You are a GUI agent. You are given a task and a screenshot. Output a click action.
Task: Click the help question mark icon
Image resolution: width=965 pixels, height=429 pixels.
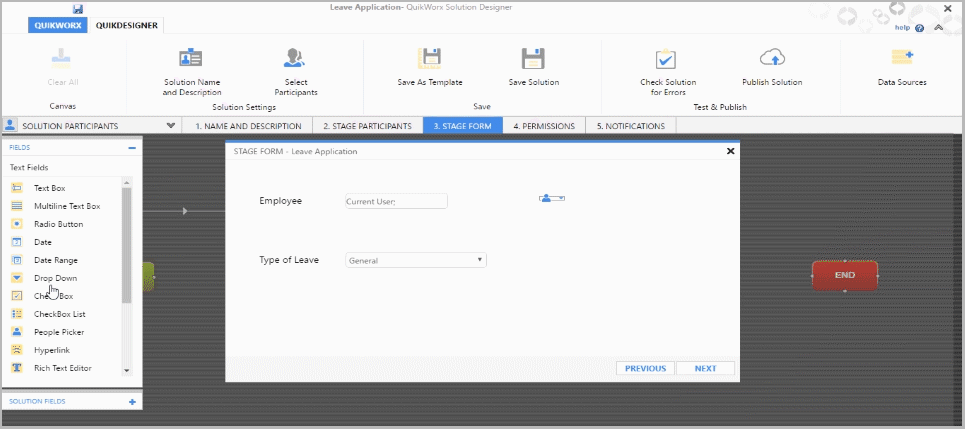point(919,28)
